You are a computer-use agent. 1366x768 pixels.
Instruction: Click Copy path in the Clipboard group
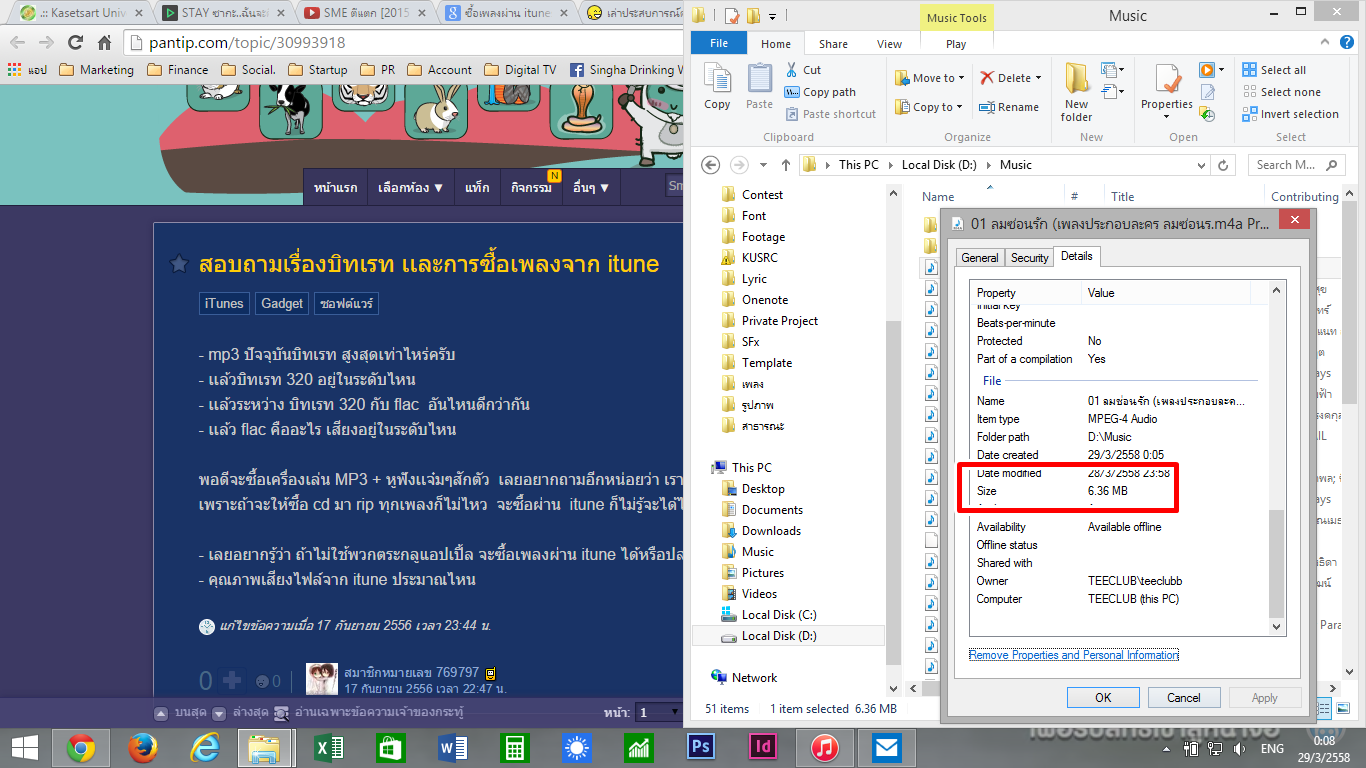pyautogui.click(x=819, y=92)
